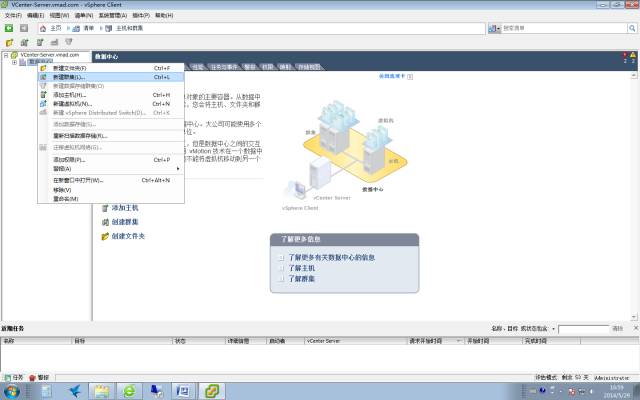Click the New Folder toolbar icon
Image resolution: width=640 pixels, height=400 pixels.
(x=9, y=42)
